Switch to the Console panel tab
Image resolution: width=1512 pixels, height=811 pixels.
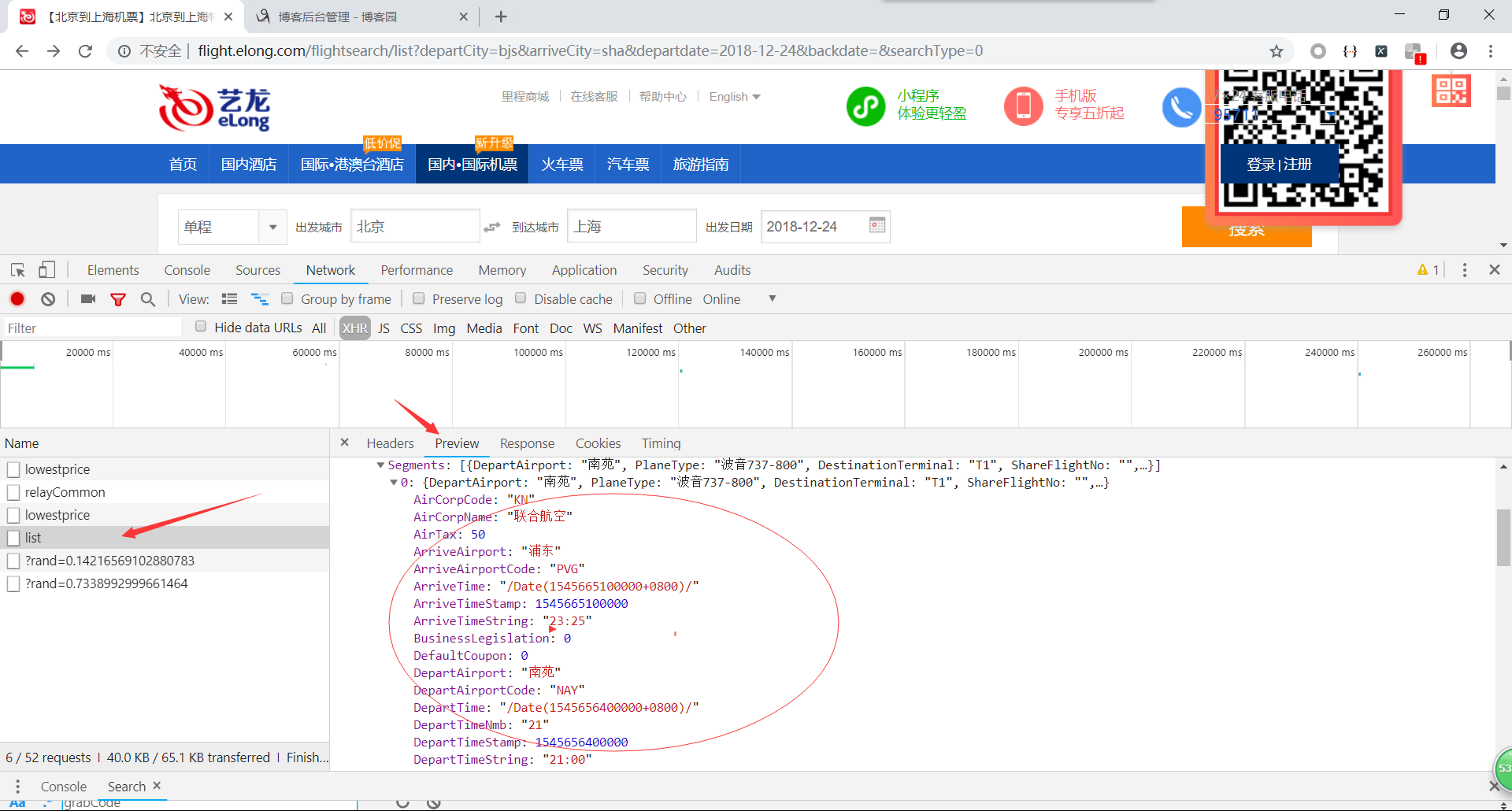coord(187,270)
